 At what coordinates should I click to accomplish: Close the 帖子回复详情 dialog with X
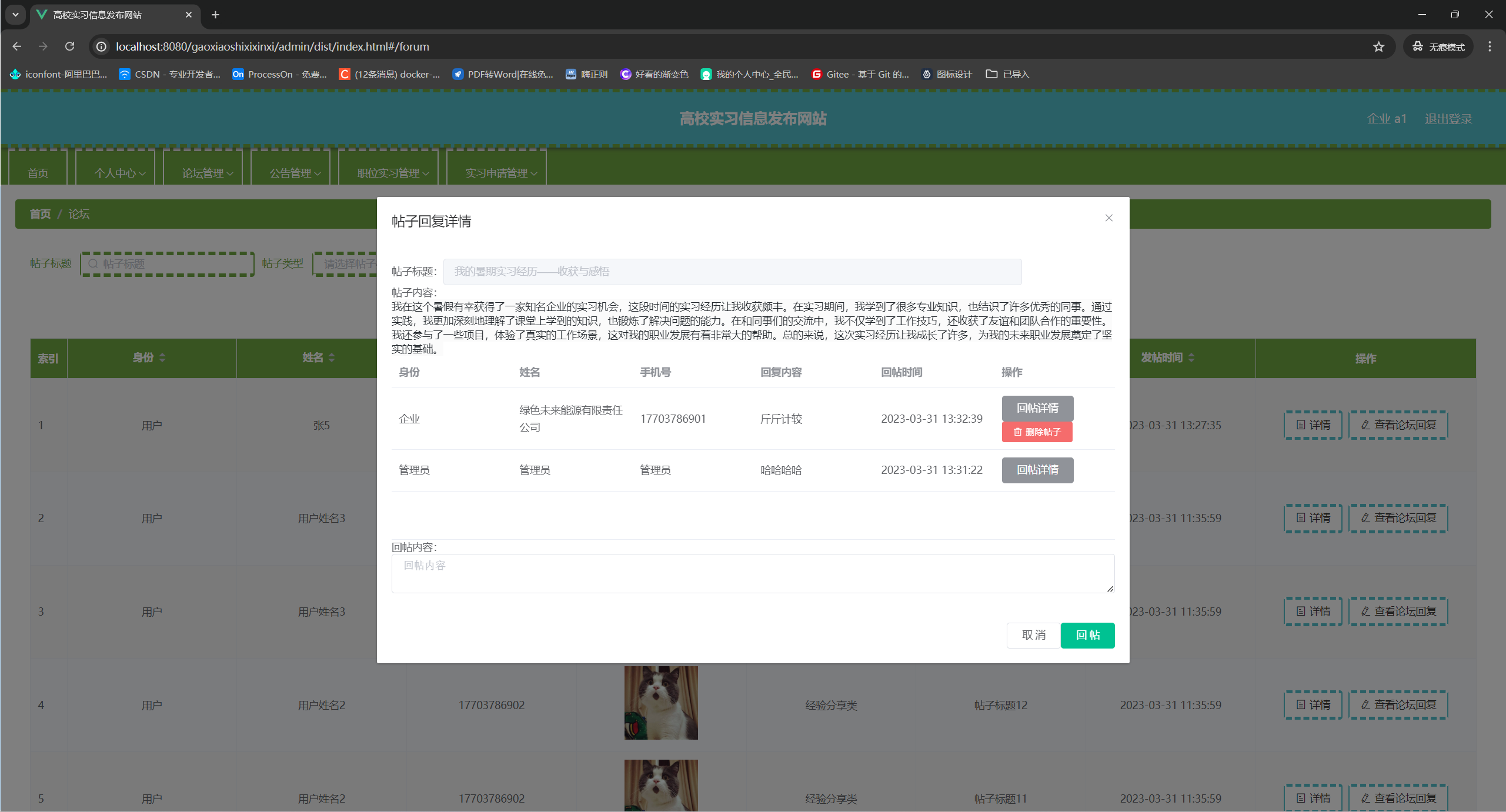[1108, 218]
